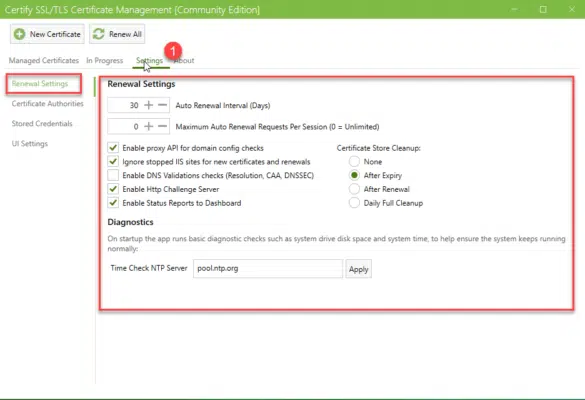The width and height of the screenshot is (585, 400).
Task: Click the Apply button for NTP server
Action: click(359, 269)
